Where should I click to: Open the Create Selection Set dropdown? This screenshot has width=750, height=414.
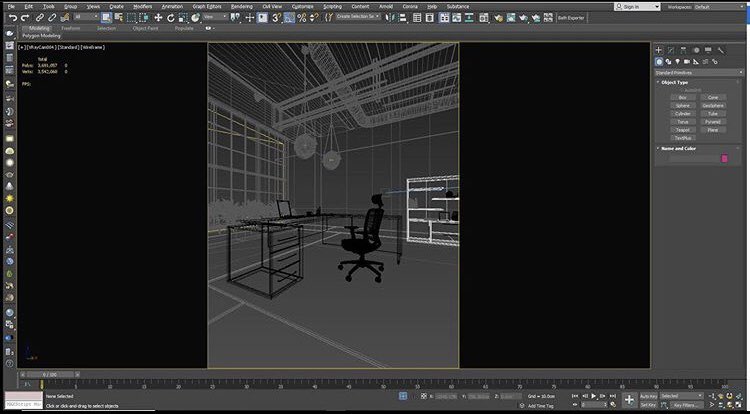pos(358,17)
